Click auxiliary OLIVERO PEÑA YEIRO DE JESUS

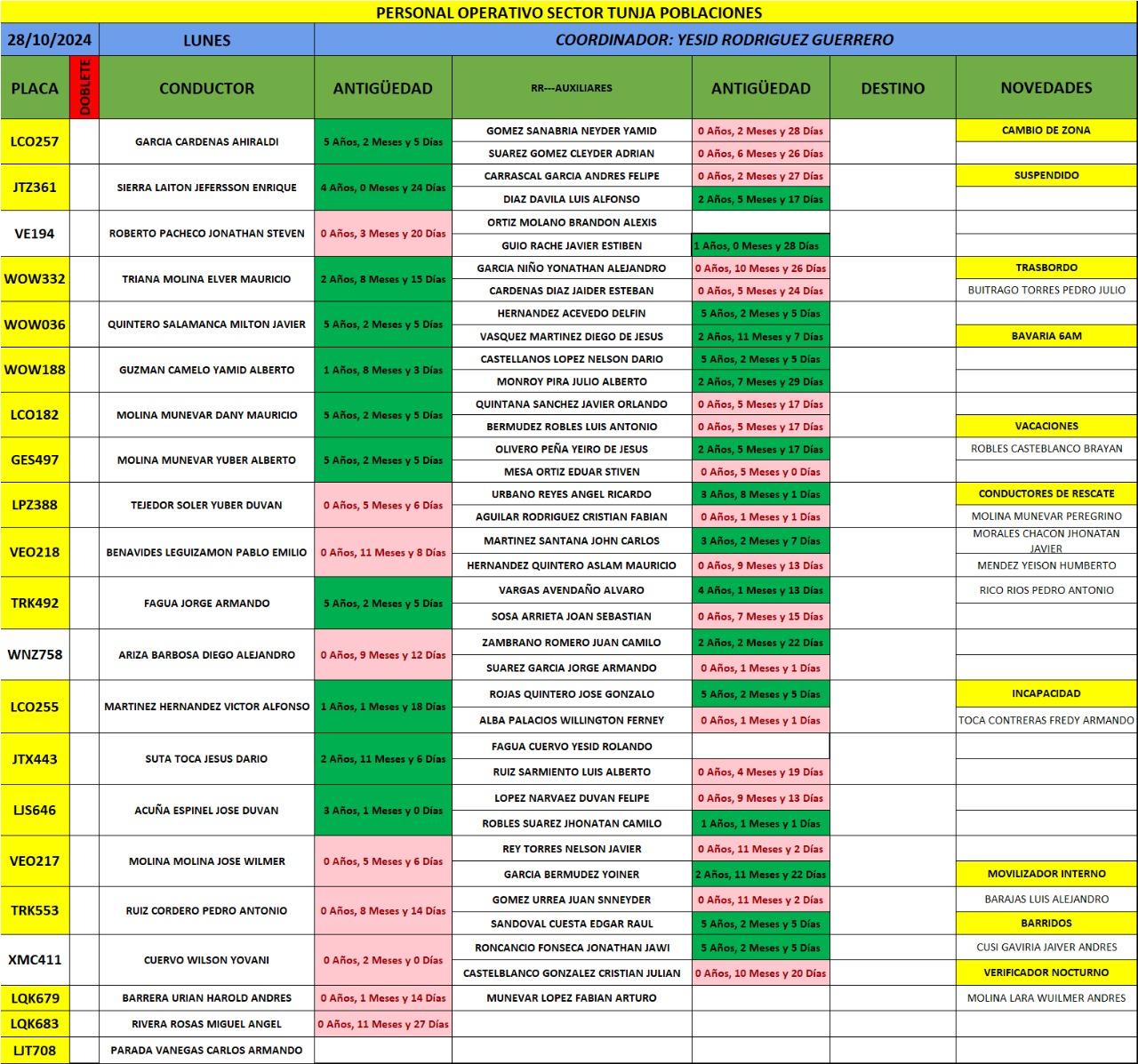(572, 449)
